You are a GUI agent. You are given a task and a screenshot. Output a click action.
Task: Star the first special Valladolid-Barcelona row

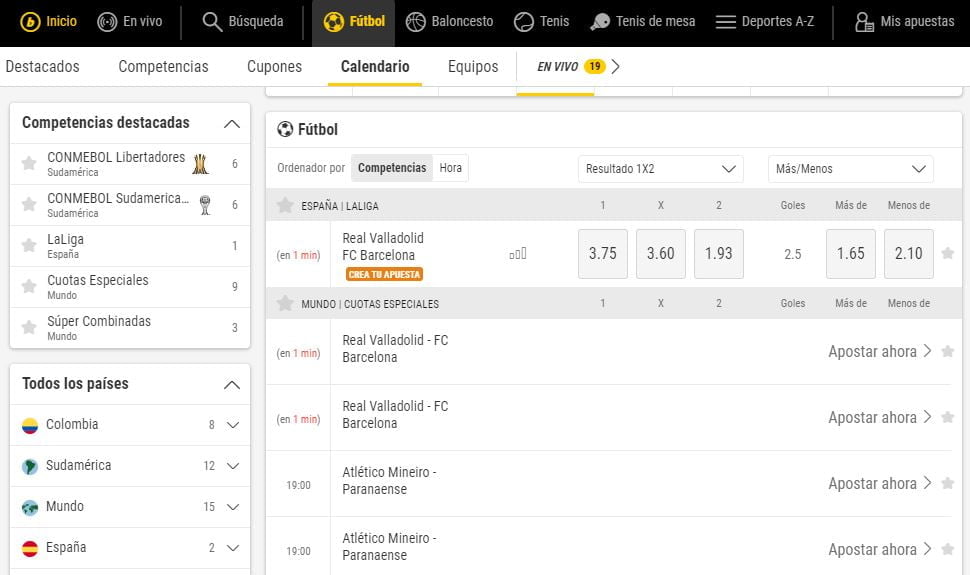point(948,352)
